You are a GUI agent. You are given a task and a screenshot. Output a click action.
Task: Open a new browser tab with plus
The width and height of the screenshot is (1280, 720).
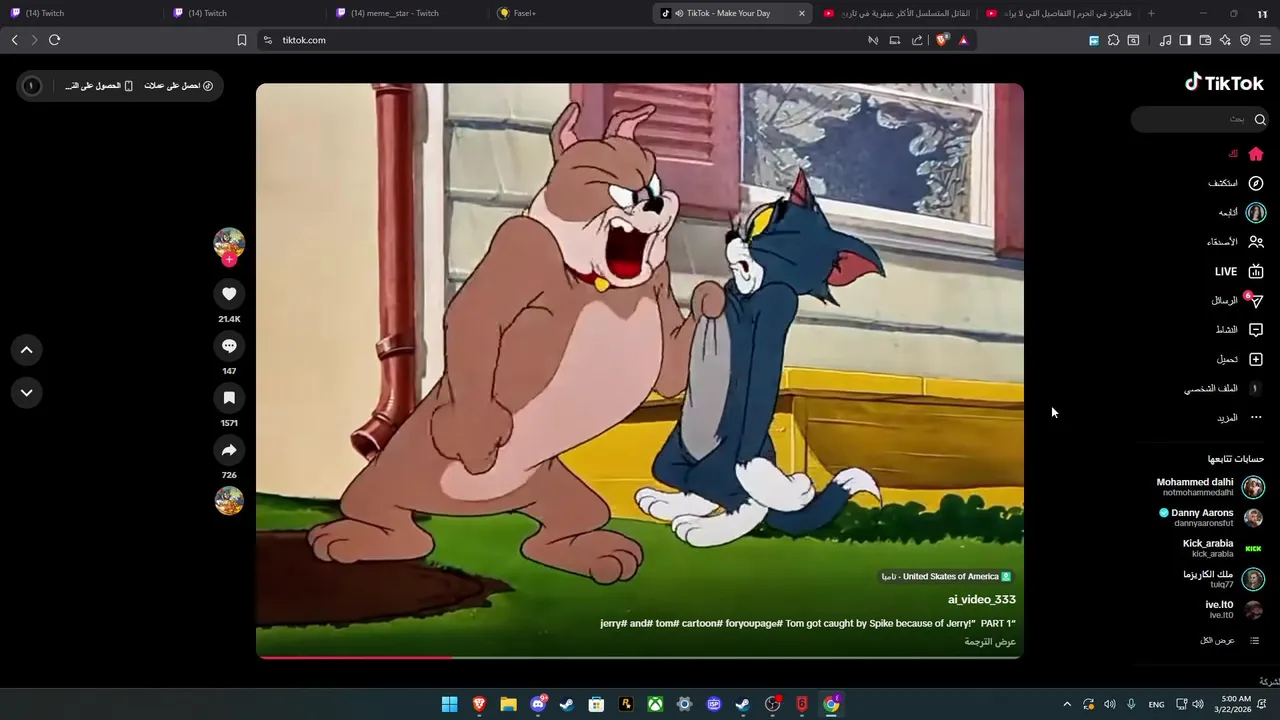[1151, 13]
